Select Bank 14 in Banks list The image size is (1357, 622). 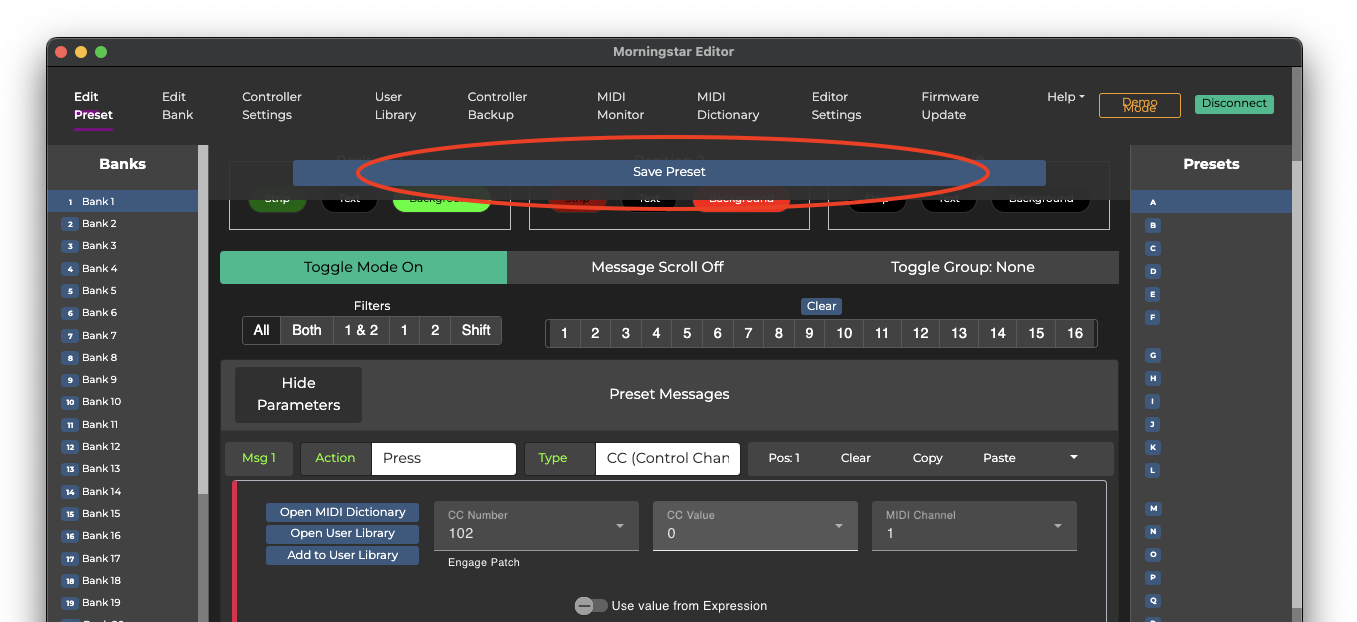[x=122, y=491]
